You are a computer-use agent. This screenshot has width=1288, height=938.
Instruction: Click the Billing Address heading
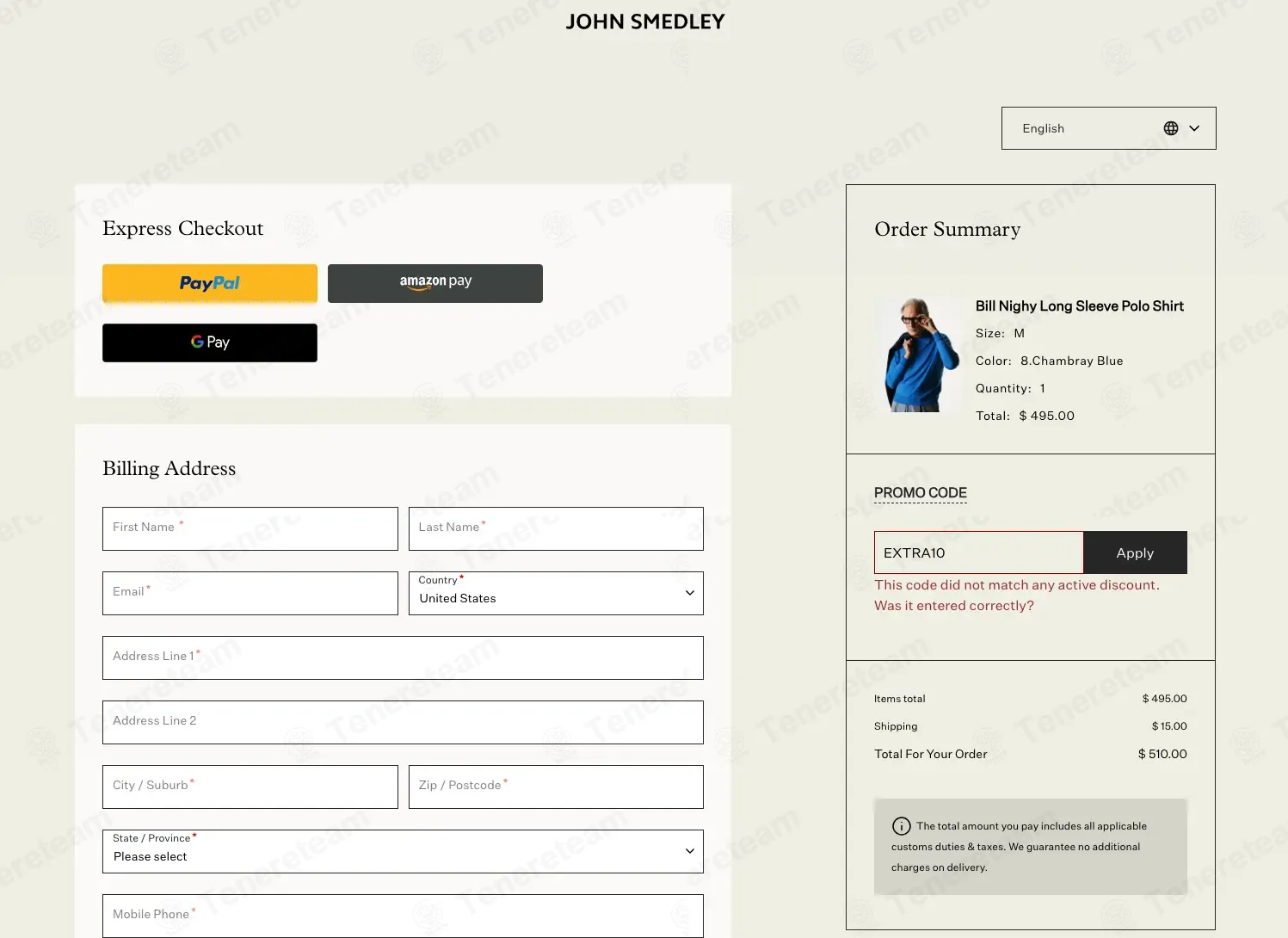click(x=169, y=468)
